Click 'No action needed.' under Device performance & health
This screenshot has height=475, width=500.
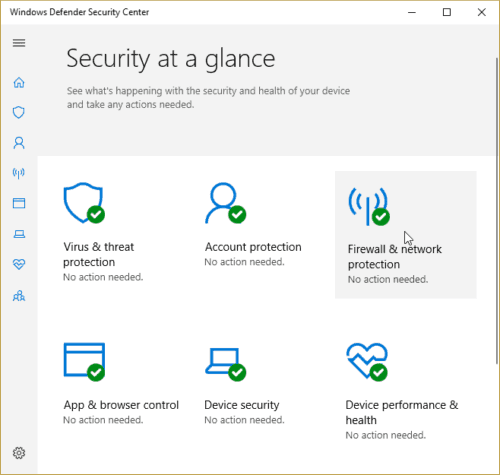pyautogui.click(x=386, y=435)
